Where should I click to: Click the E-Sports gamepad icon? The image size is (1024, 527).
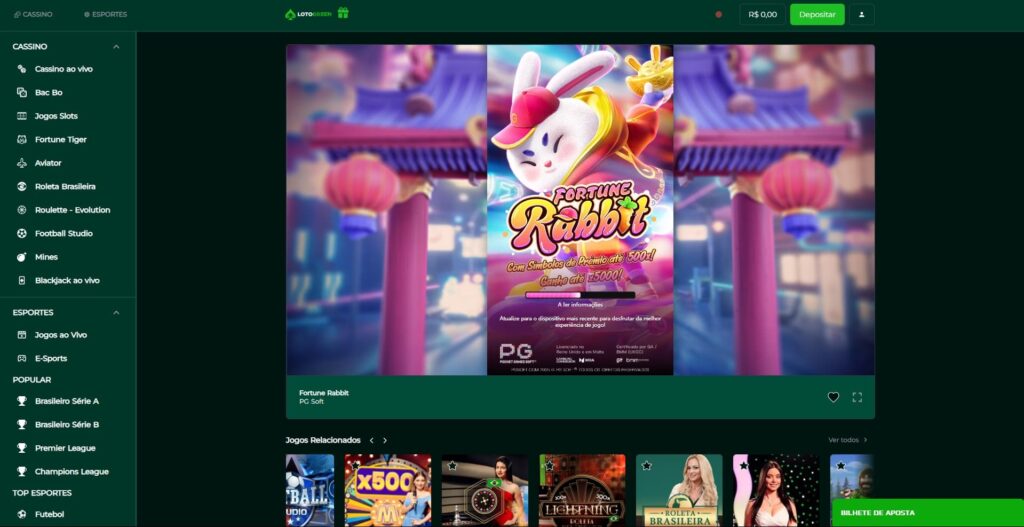click(22, 359)
